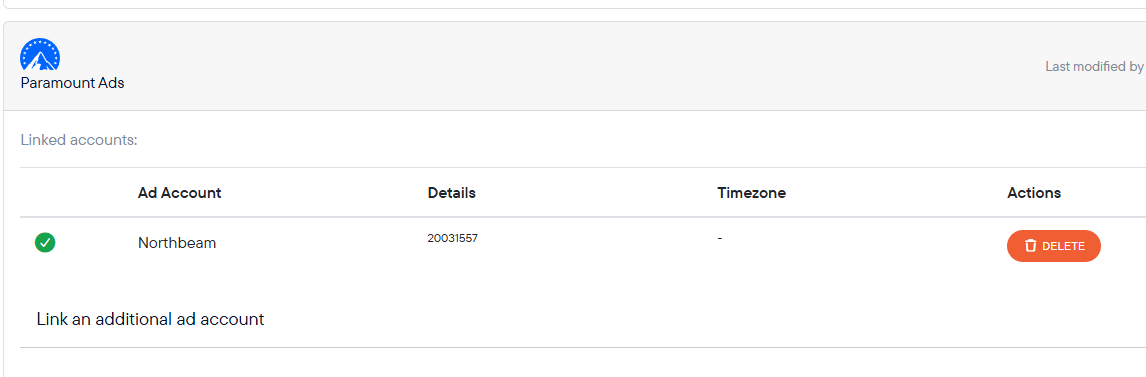Click the account ID 20031557
Viewport: 1146px width, 377px height.
[x=452, y=238]
